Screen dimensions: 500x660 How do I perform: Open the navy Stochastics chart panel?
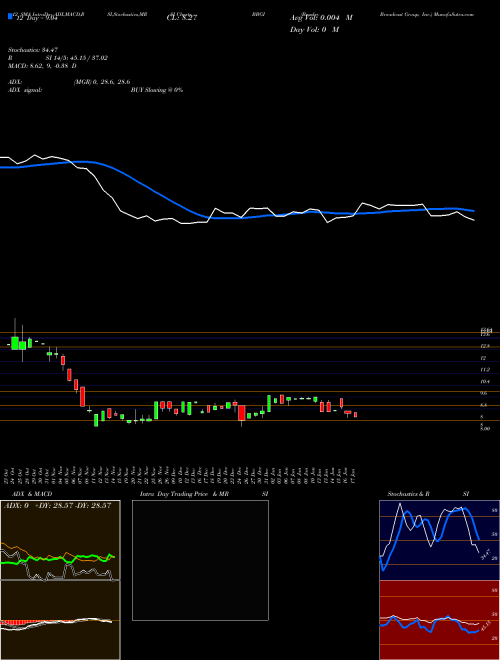(439, 540)
